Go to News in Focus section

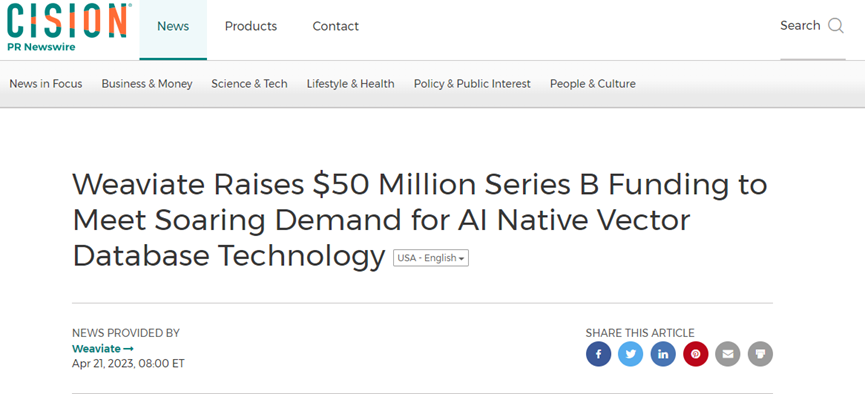pyautogui.click(x=46, y=84)
